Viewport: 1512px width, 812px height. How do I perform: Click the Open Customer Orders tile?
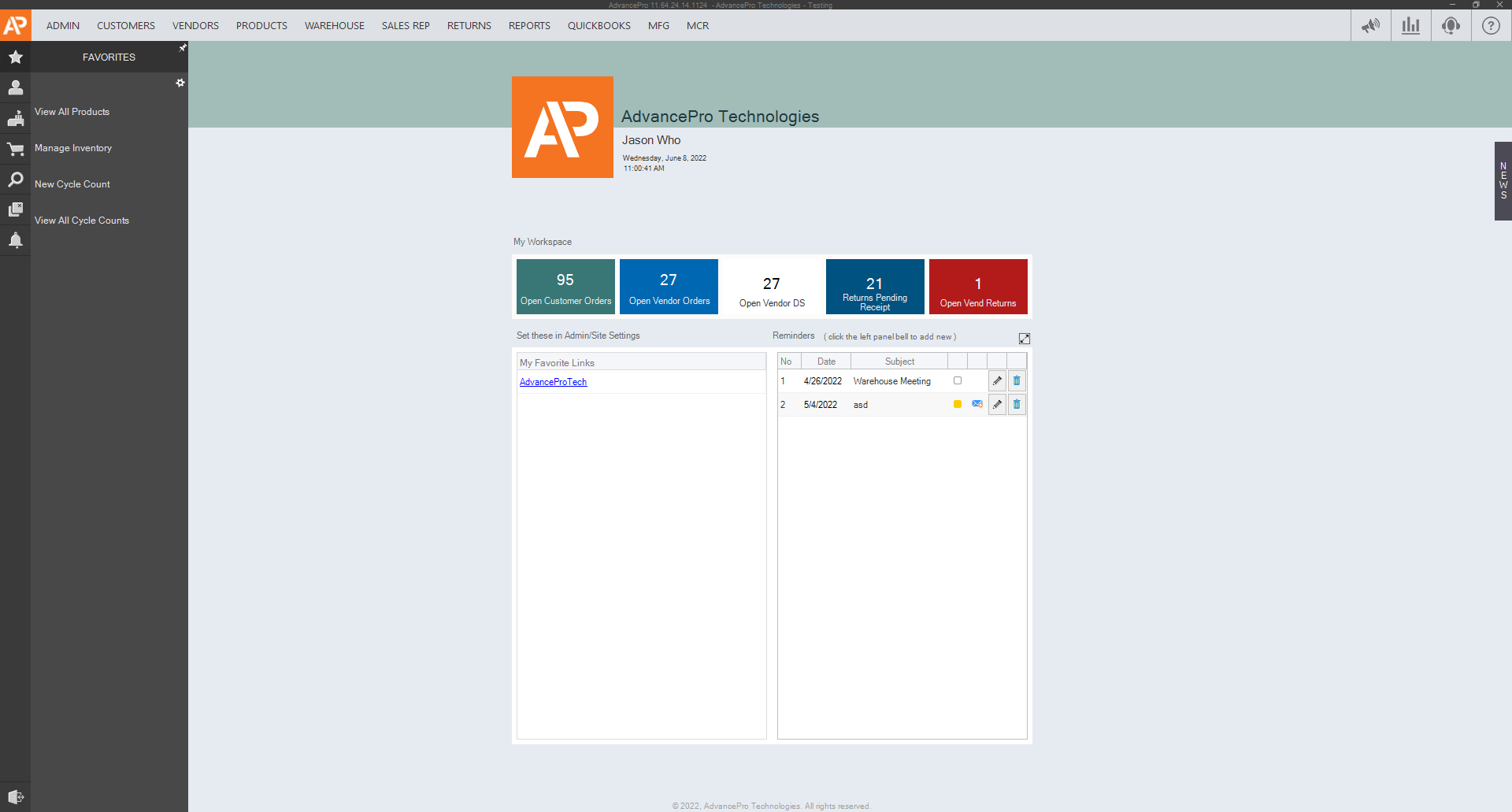point(565,287)
